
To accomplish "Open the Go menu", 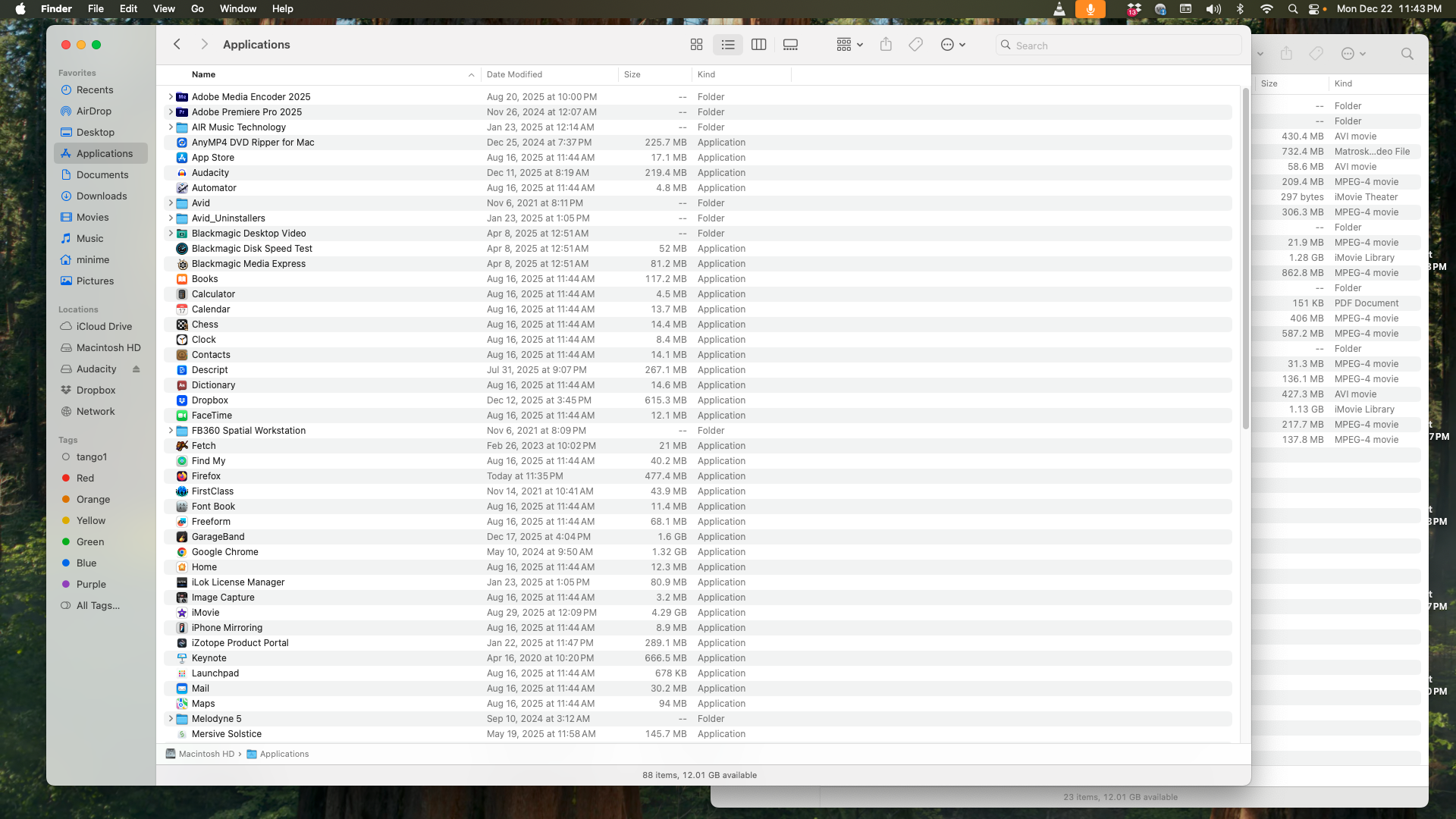I will point(197,9).
